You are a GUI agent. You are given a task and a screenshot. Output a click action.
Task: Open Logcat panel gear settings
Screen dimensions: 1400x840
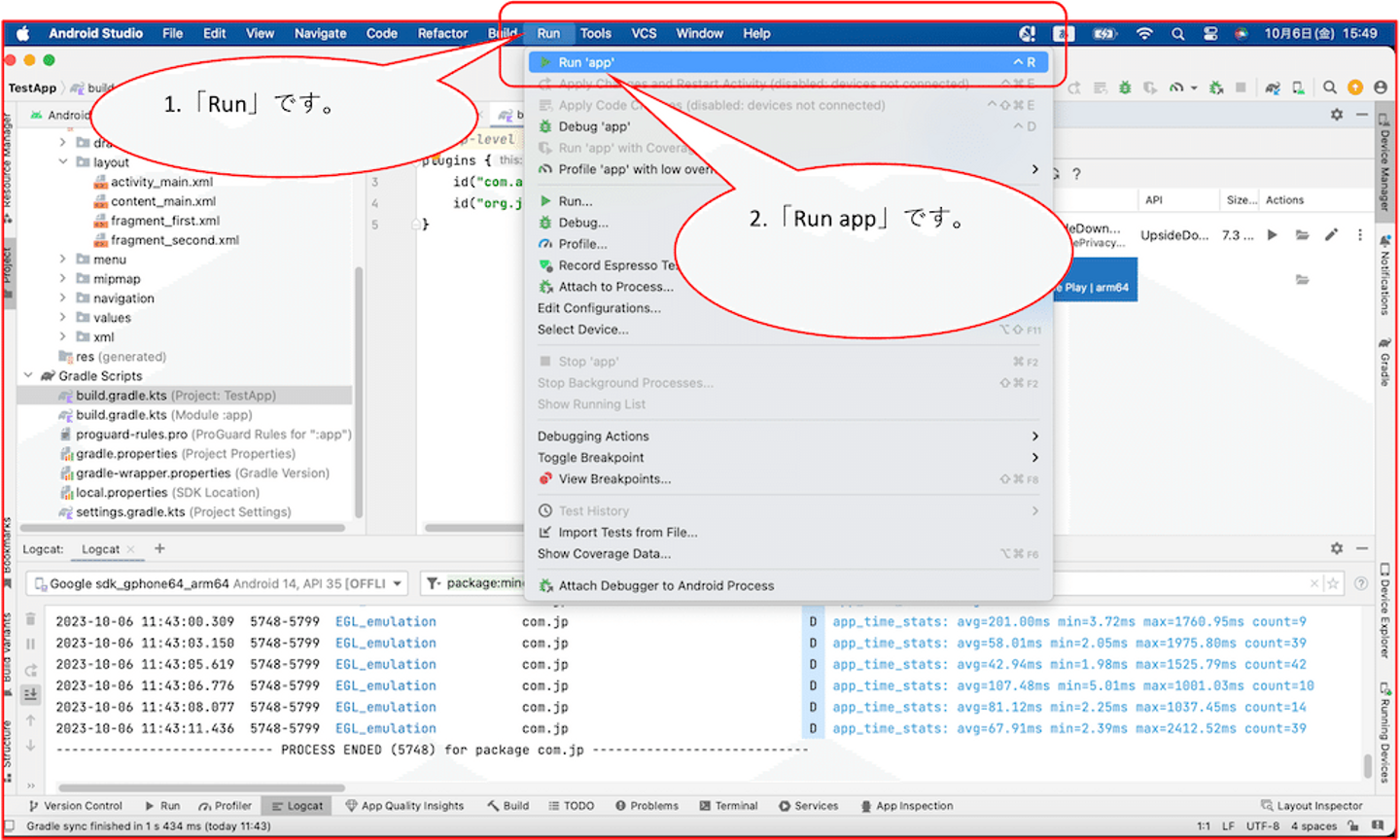(x=1337, y=548)
